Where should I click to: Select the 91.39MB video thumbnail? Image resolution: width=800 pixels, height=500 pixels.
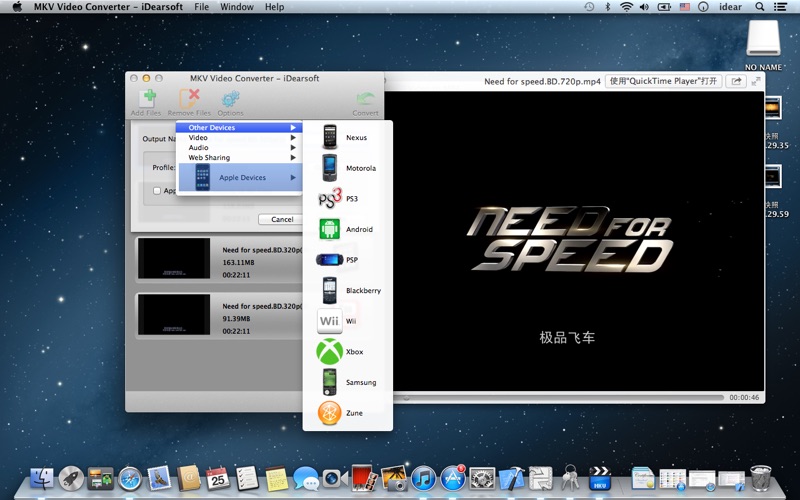point(174,314)
